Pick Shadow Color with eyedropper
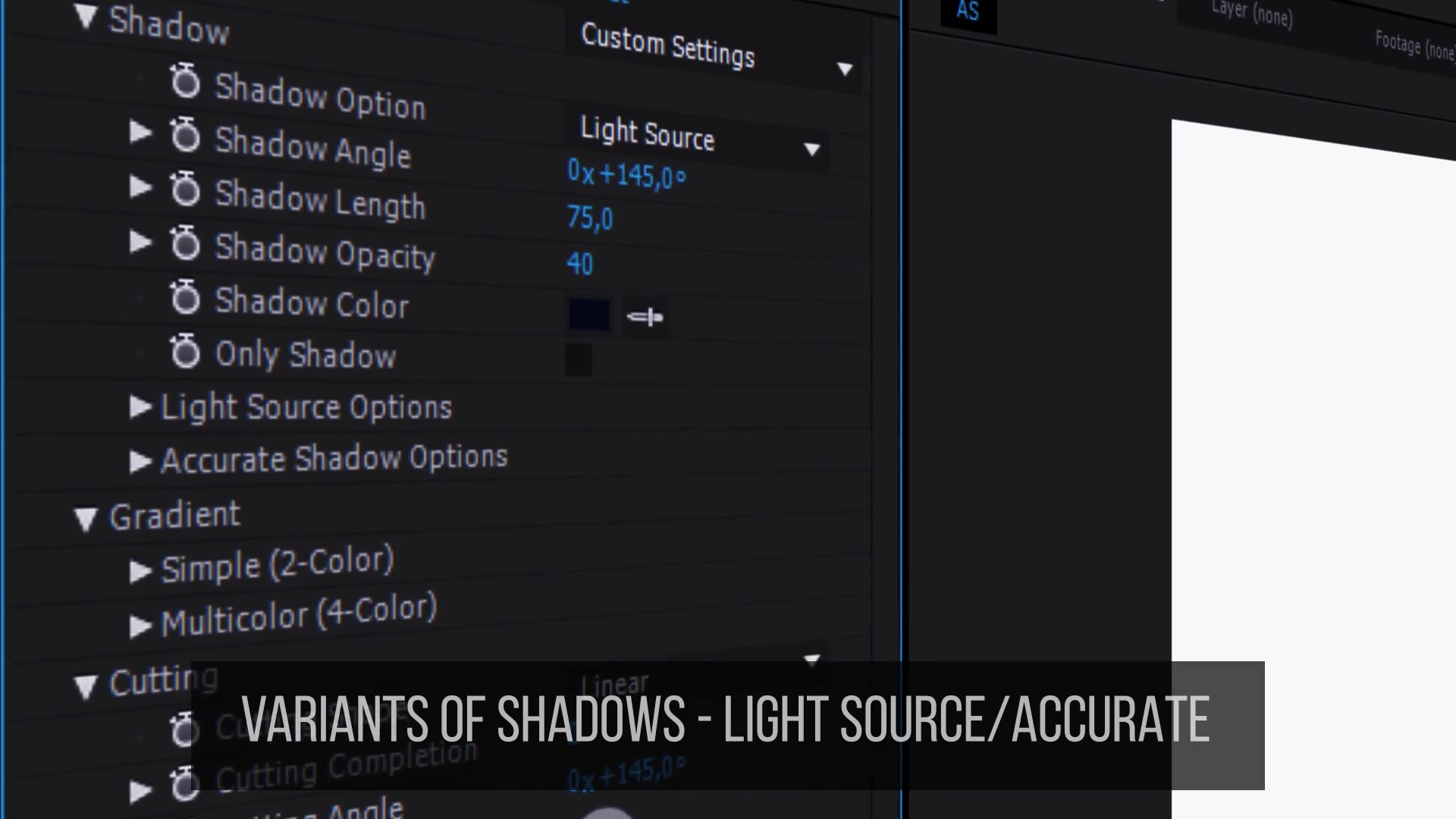Viewport: 1456px width, 819px height. coord(645,317)
